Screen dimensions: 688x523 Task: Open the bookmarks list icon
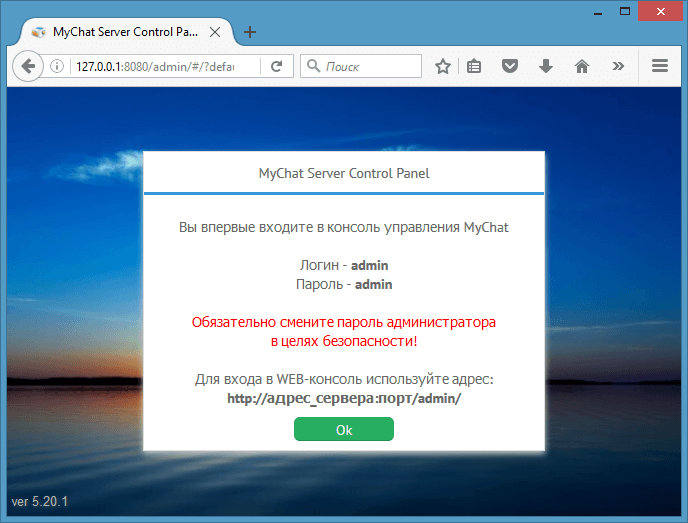coord(474,67)
